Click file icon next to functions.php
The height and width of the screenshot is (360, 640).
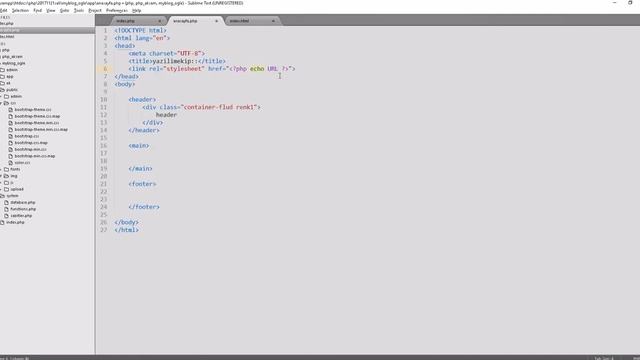coord(7,209)
